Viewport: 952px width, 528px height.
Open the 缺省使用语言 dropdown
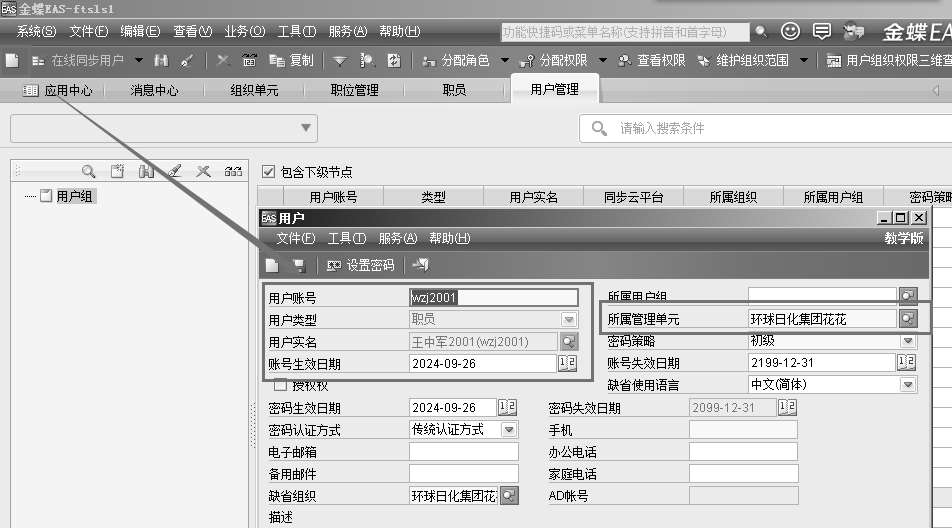pyautogui.click(x=908, y=385)
